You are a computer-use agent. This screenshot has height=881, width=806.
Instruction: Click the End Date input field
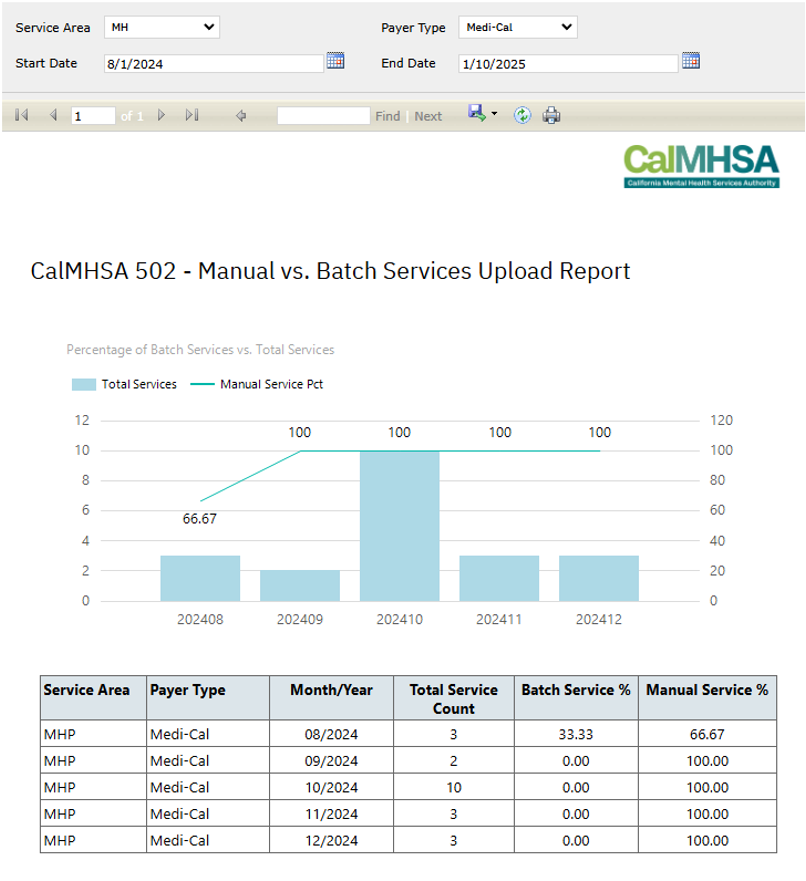tap(568, 63)
